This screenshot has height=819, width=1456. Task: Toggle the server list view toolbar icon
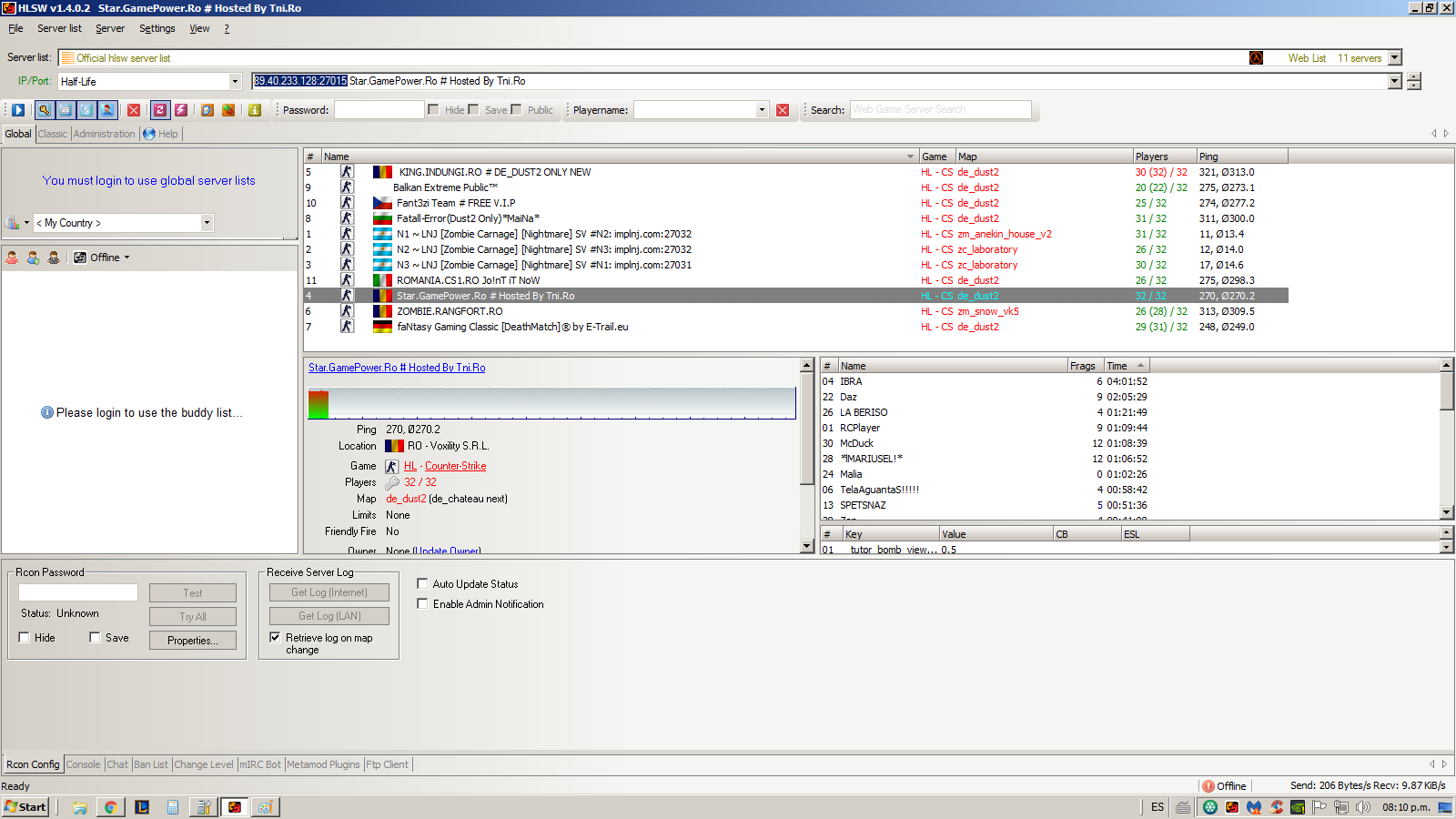pyautogui.click(x=66, y=110)
